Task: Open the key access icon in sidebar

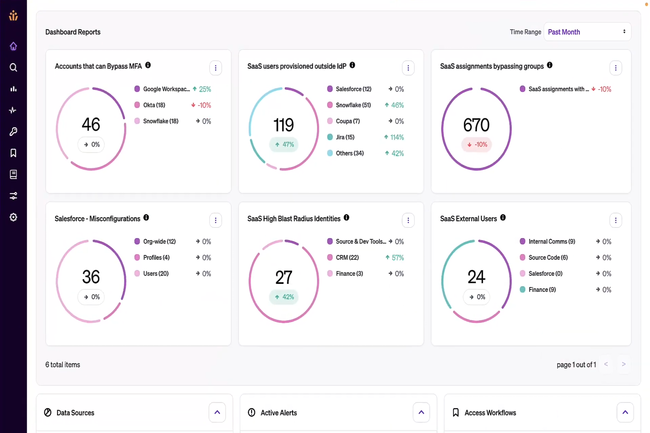Action: point(13,132)
